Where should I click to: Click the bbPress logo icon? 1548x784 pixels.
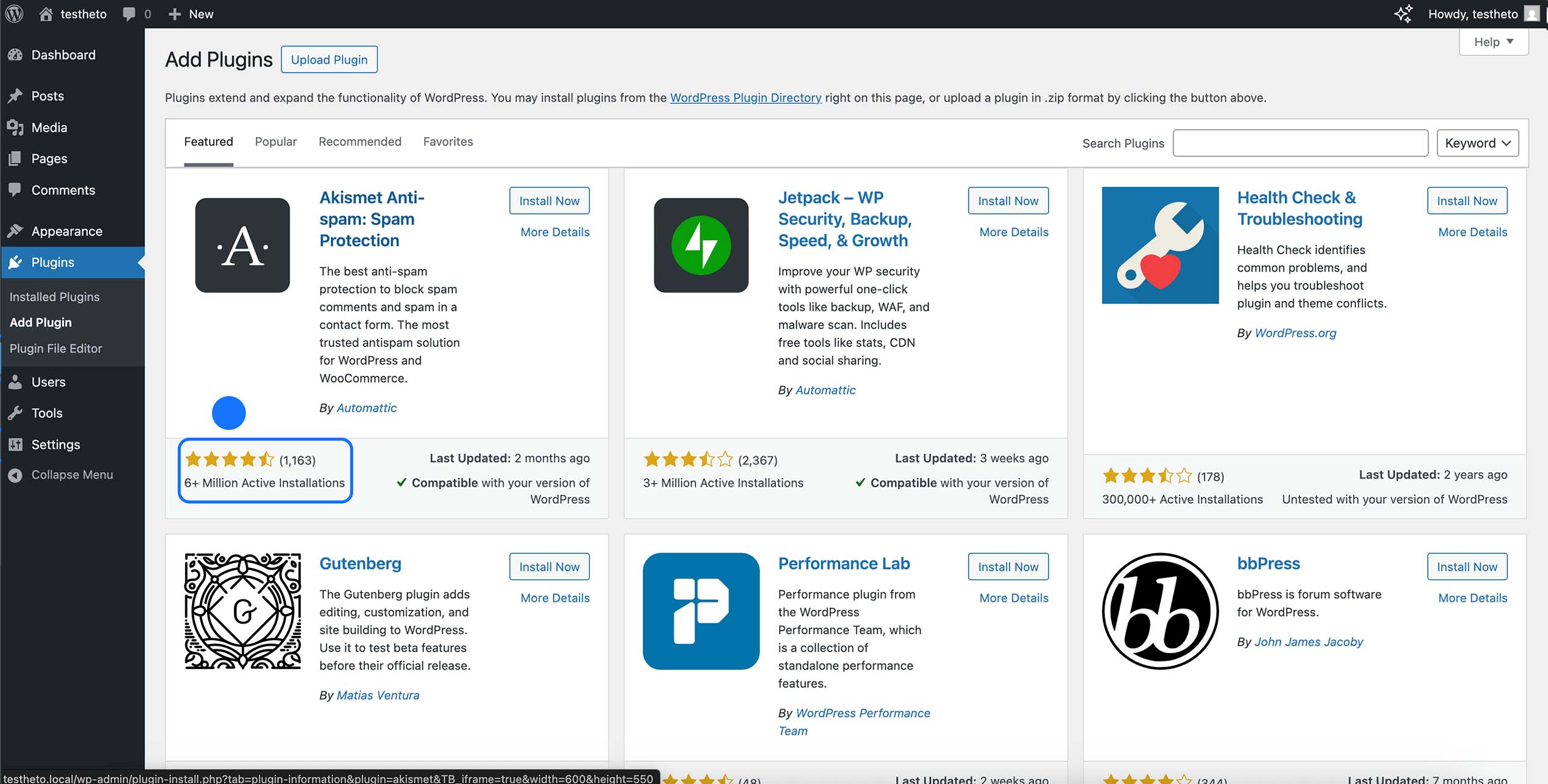tap(1160, 611)
